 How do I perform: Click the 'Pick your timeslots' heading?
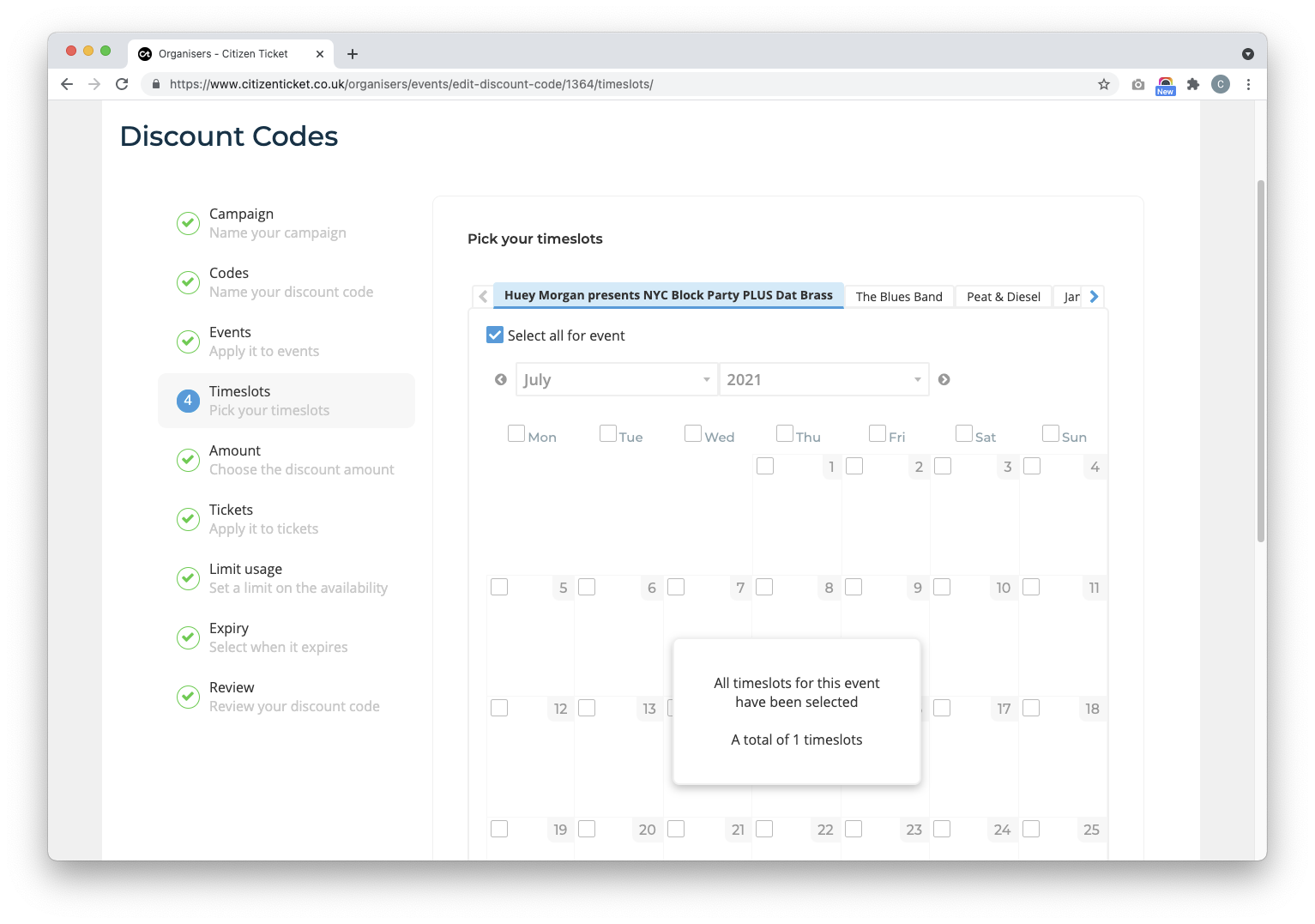point(535,239)
